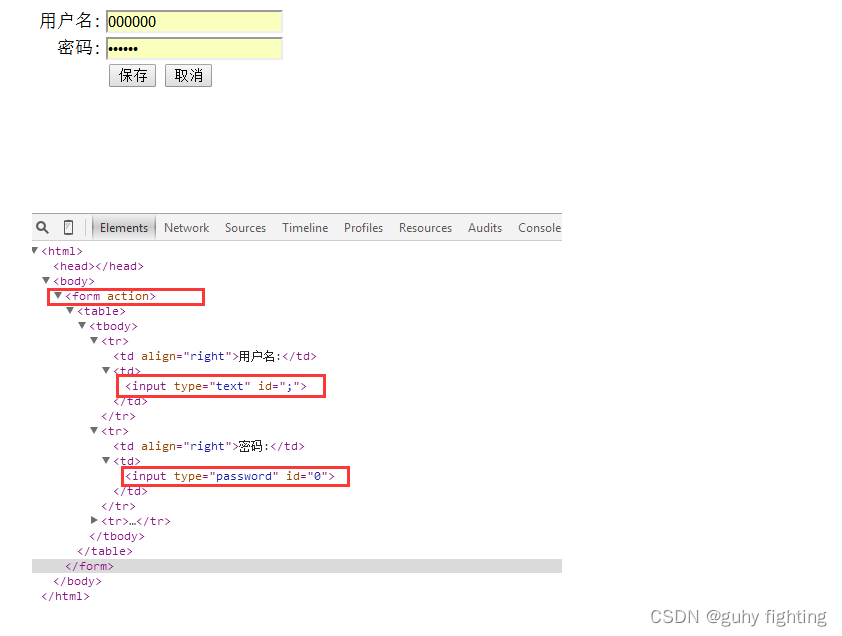Select the <table> opening tag line
The height and width of the screenshot is (636, 842).
click(x=101, y=311)
